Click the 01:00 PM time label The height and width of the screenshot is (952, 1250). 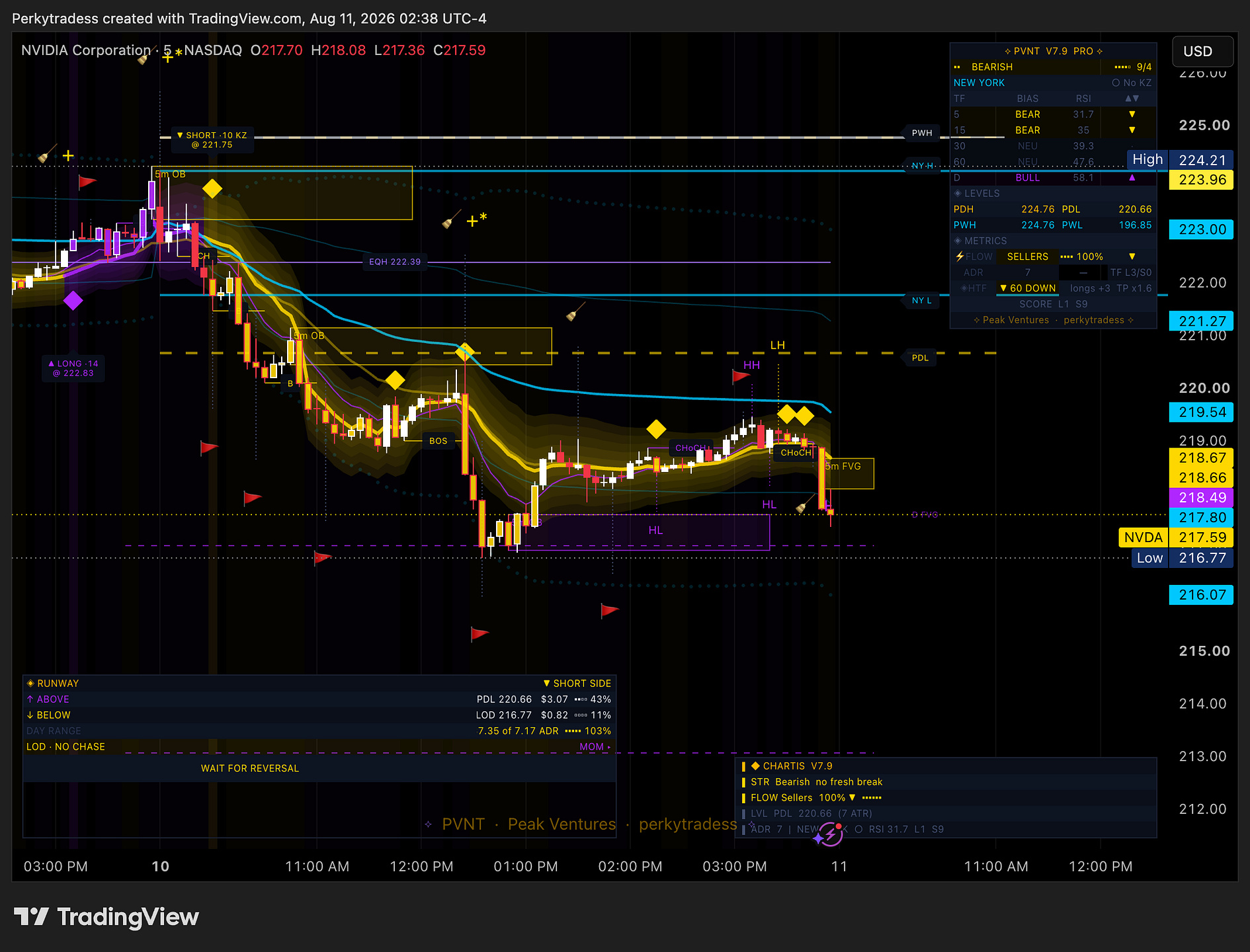526,866
